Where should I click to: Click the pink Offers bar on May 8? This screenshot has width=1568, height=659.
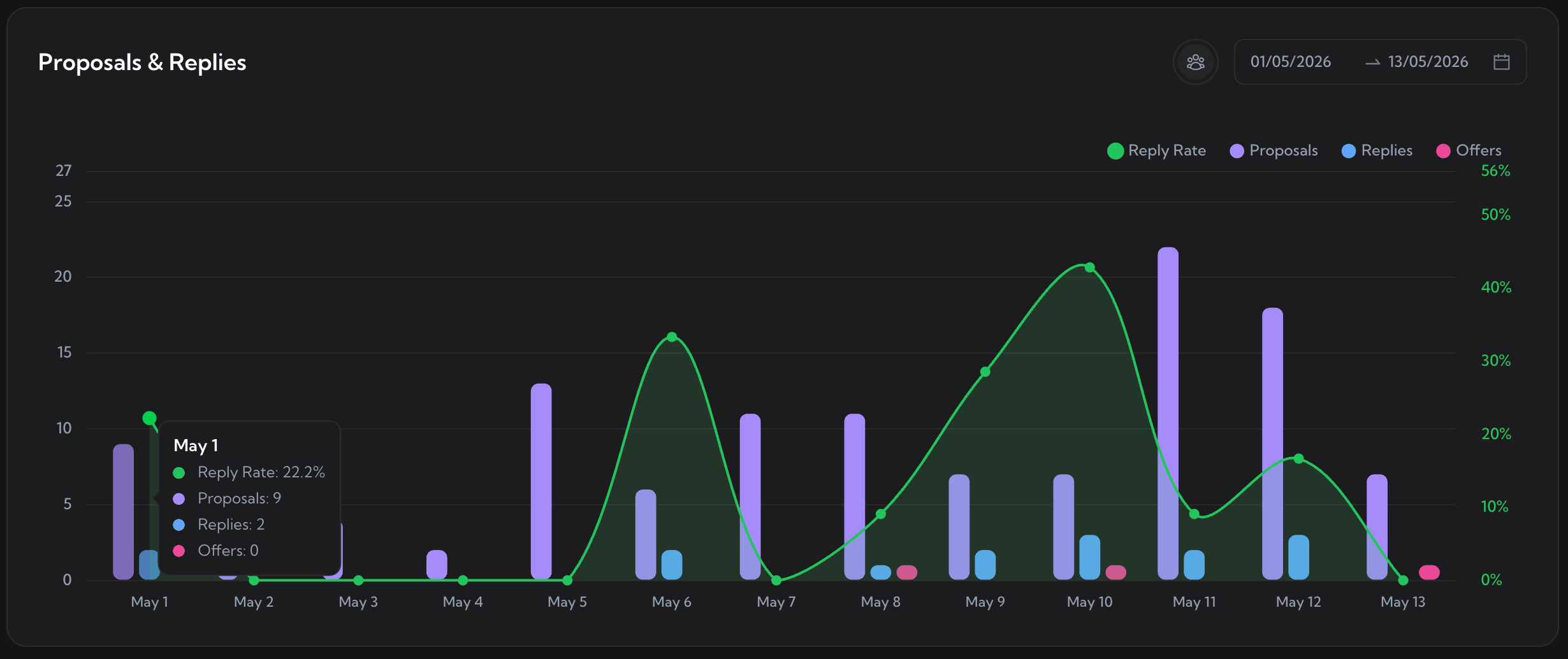(x=907, y=572)
